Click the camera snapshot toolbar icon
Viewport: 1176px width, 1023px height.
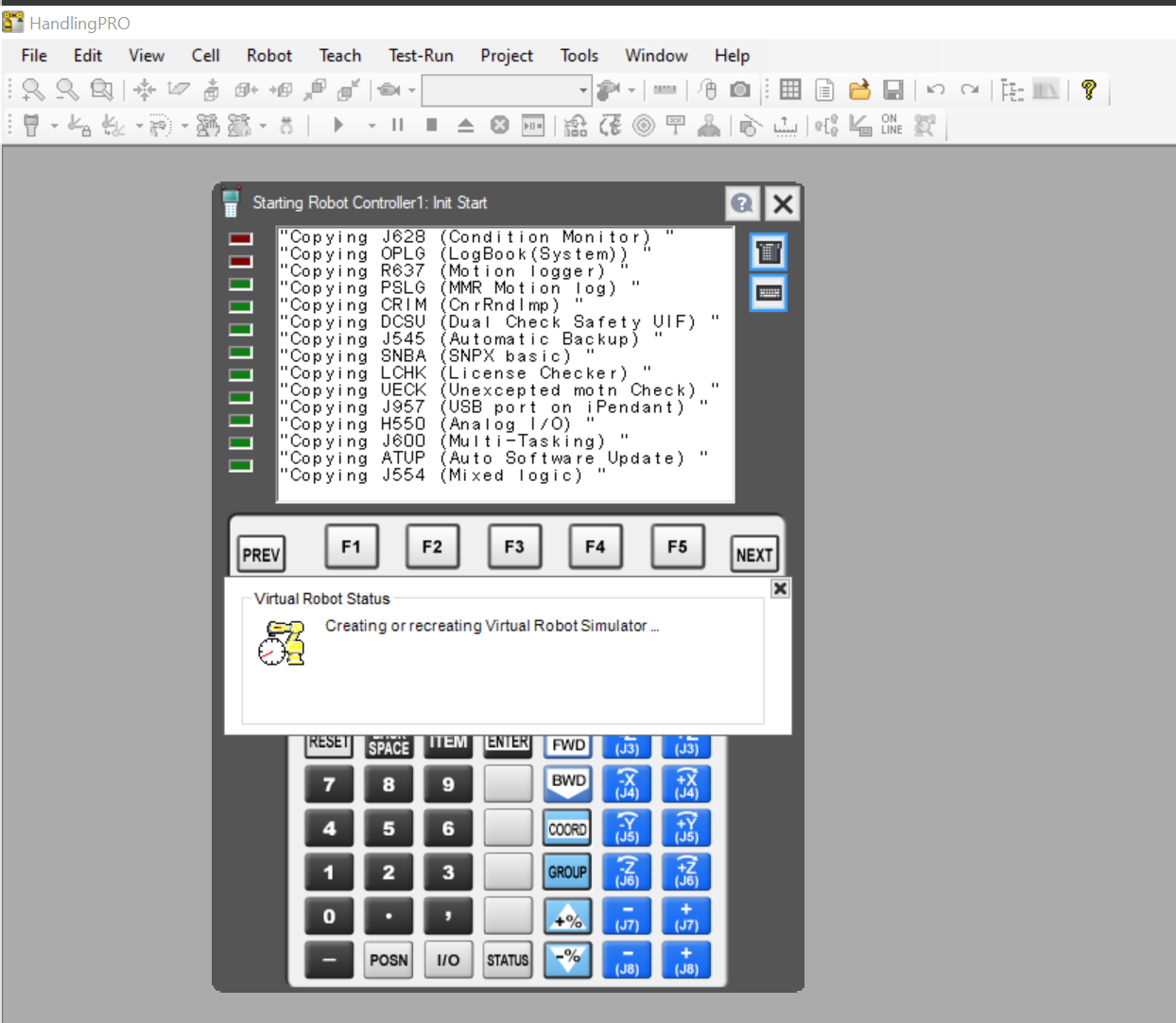[x=740, y=90]
